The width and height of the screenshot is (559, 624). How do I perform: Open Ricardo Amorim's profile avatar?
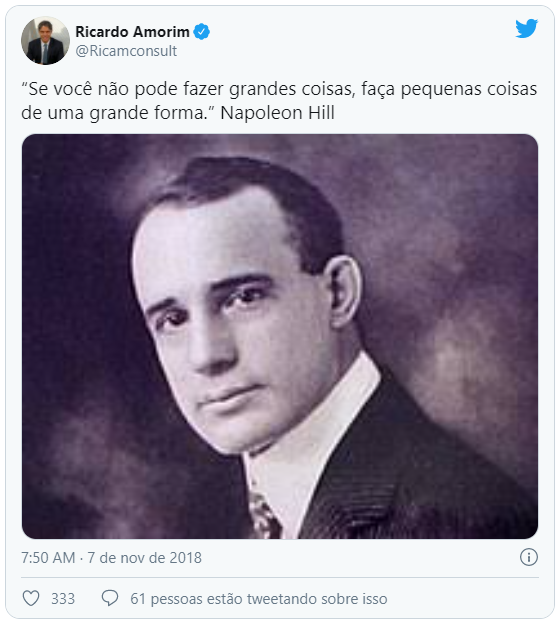[x=45, y=41]
